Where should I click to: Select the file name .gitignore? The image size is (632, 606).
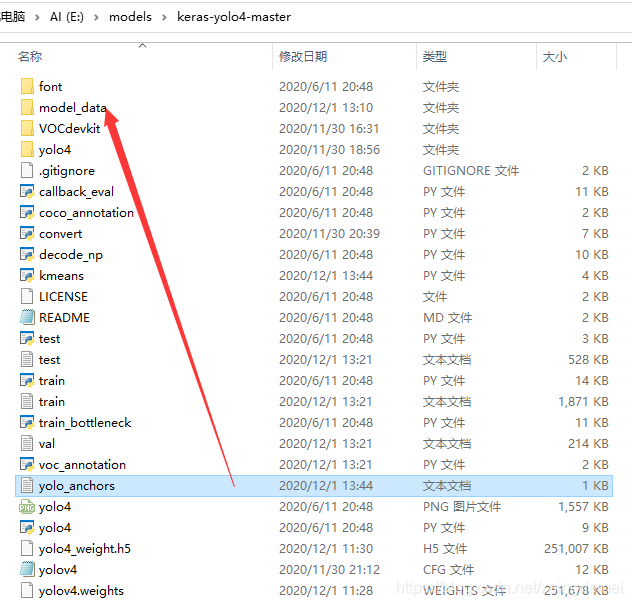point(67,171)
